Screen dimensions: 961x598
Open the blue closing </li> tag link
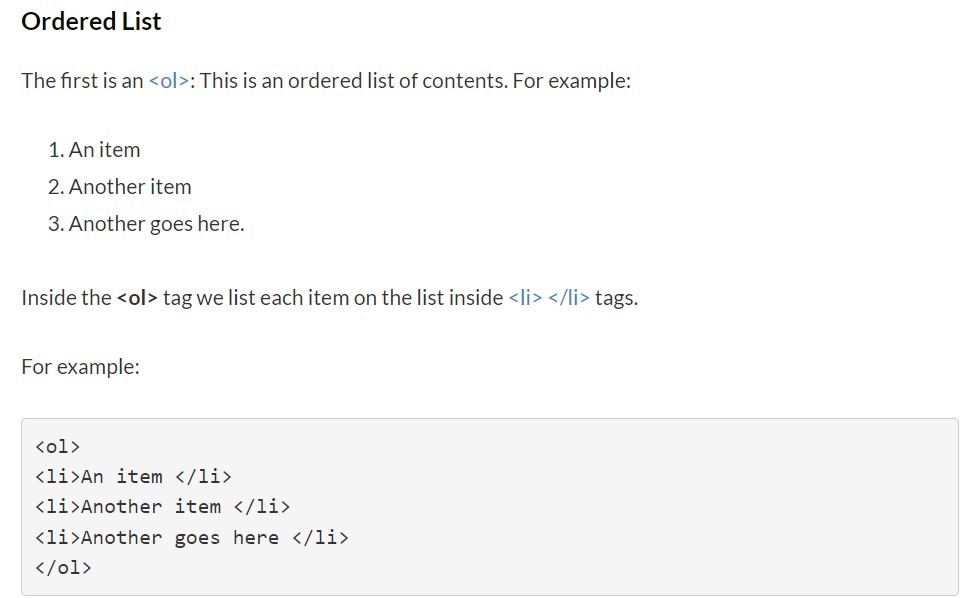(569, 297)
